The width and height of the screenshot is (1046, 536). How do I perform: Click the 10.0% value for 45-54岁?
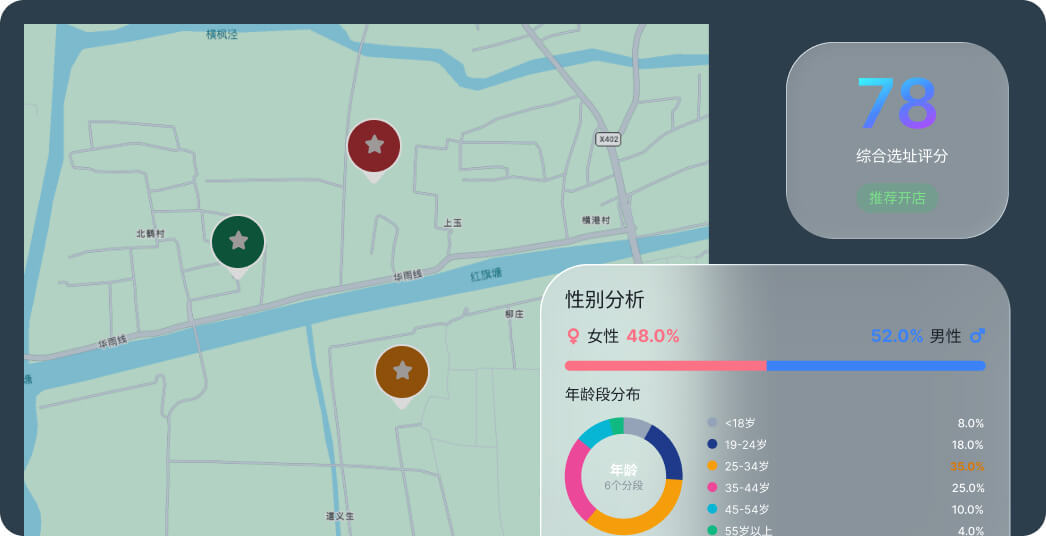pos(968,509)
